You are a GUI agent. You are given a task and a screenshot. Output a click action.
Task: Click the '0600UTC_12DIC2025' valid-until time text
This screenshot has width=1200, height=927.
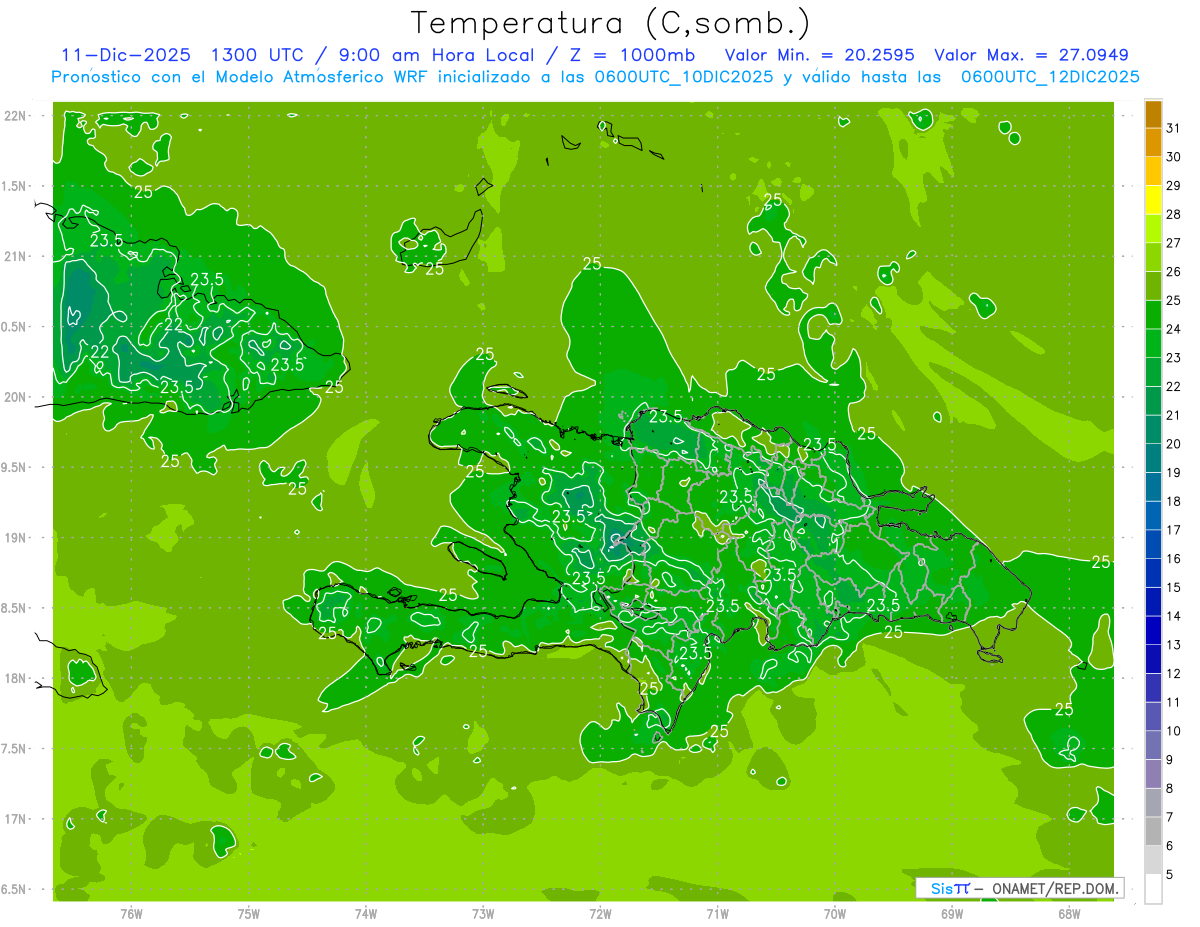[1051, 77]
